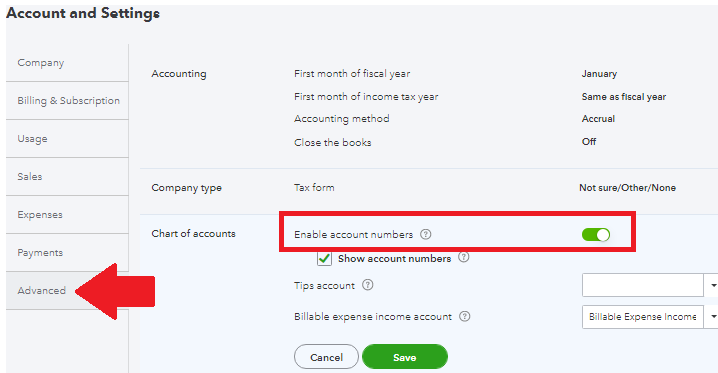Screen dimensions: 718x373
Task: Expand the Billable Expense Income dropdown arrow
Action: (712, 317)
